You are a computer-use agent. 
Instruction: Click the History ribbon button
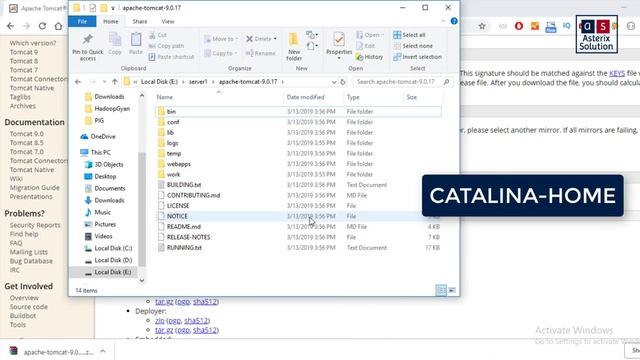[x=369, y=57]
